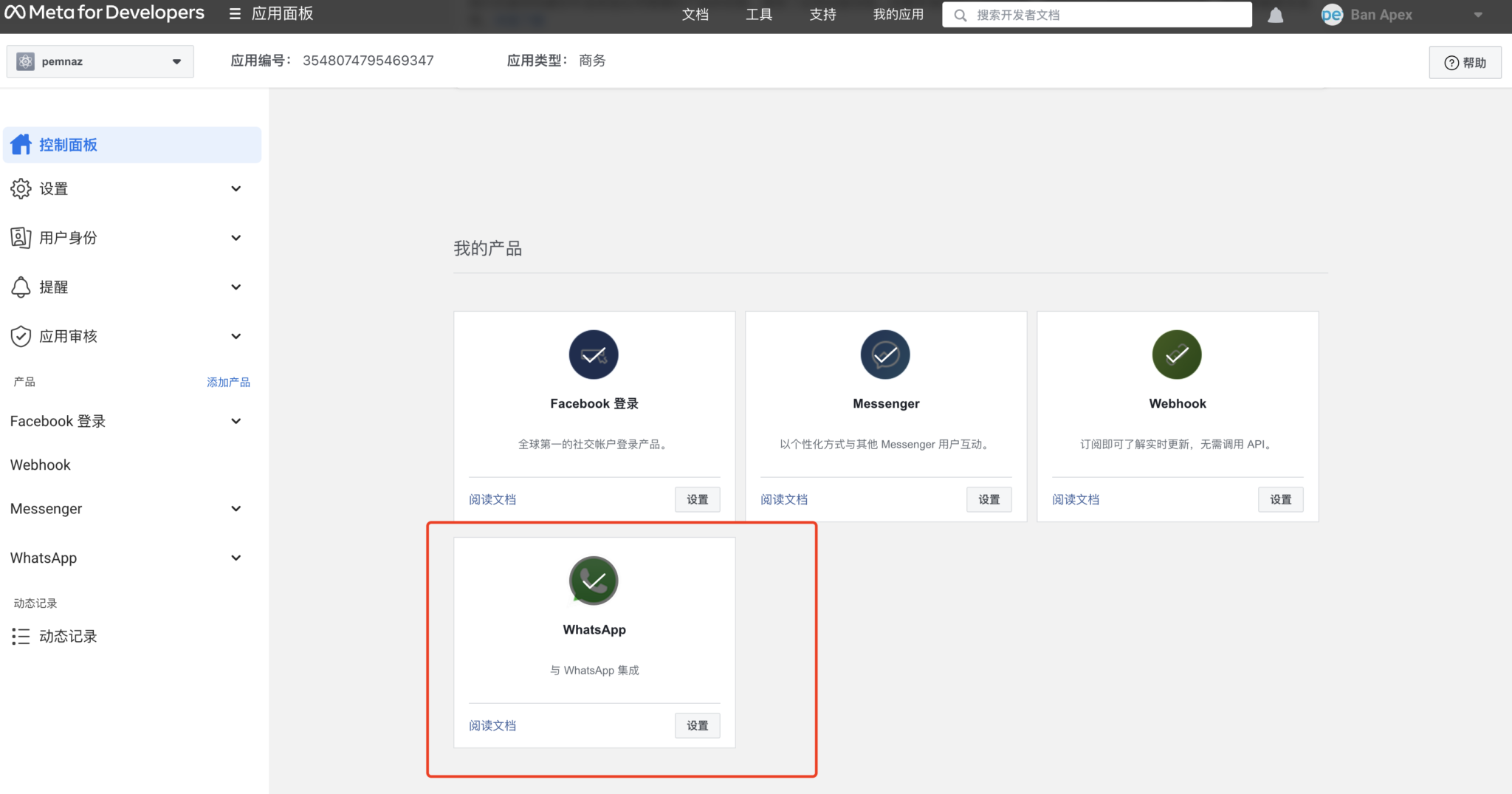
Task: Expand the 设置 sidebar chevron
Action: [236, 189]
